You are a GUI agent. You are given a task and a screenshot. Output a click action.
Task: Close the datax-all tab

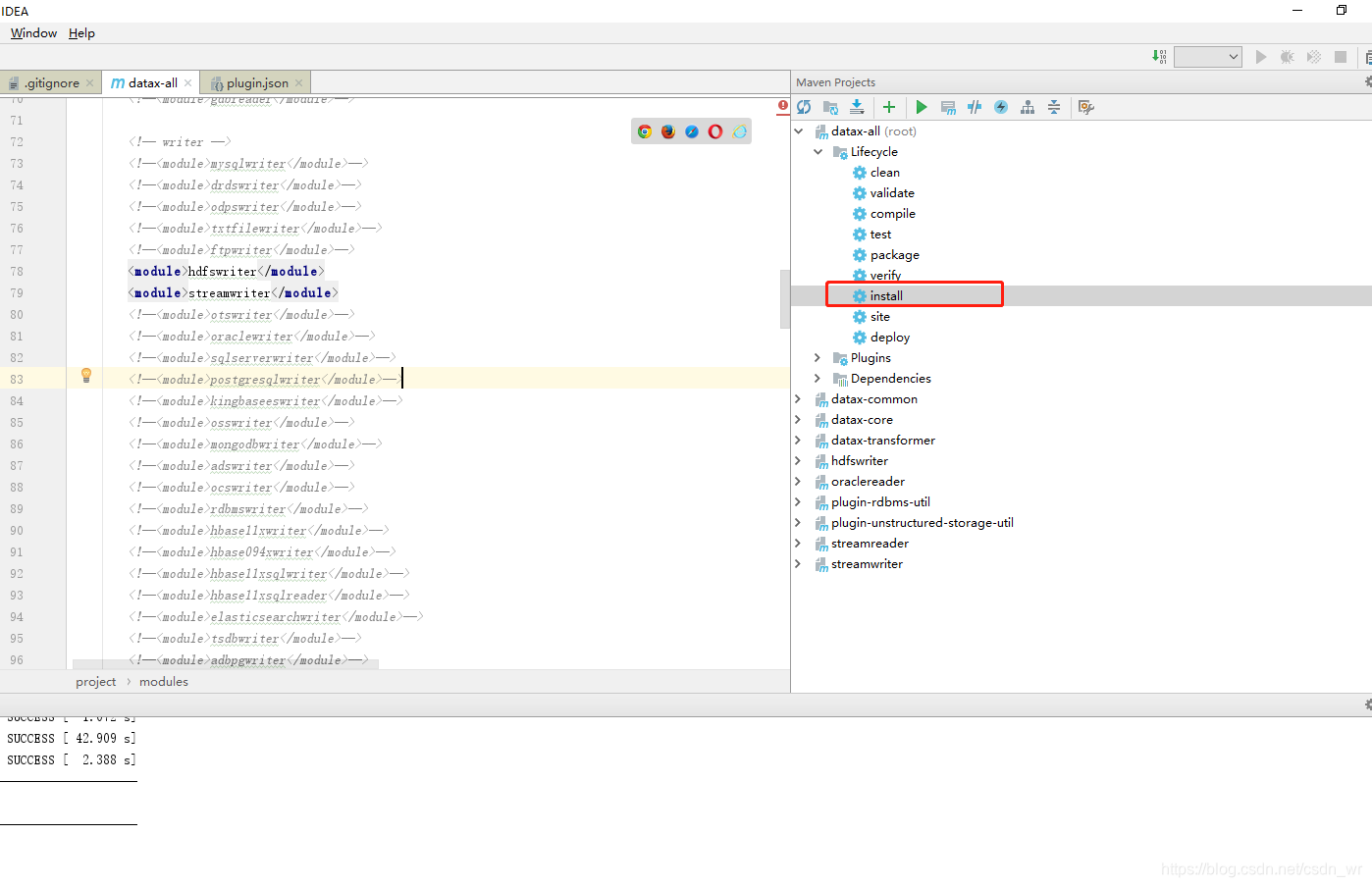point(187,83)
